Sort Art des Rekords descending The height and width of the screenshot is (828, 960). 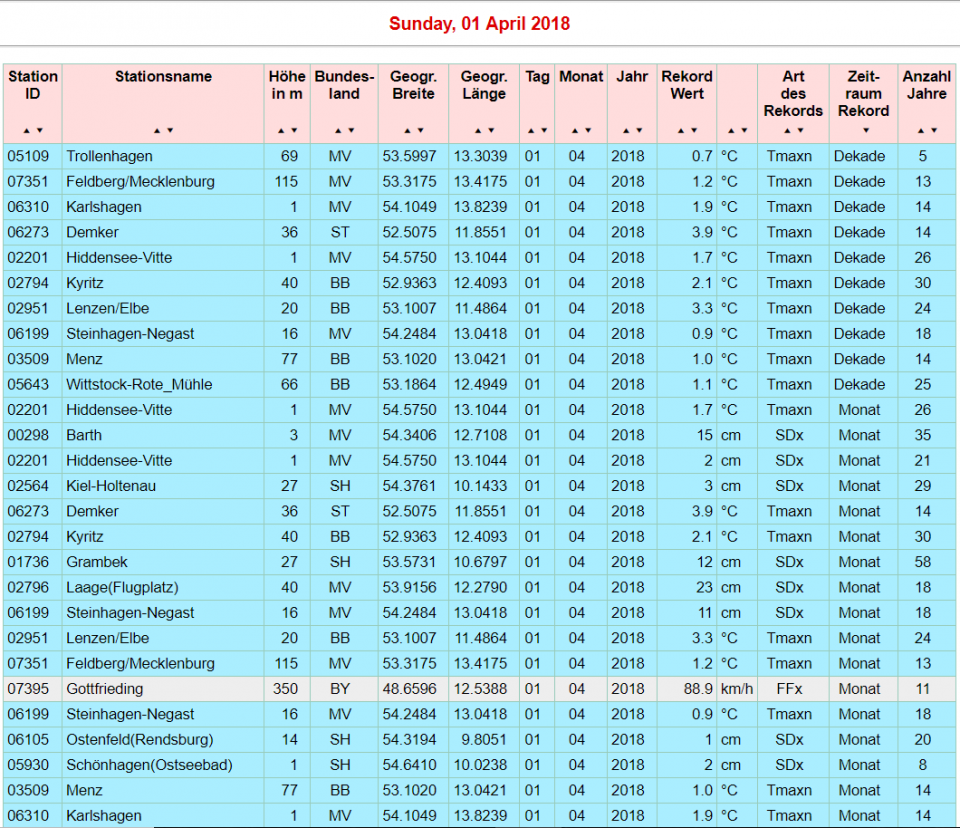point(799,130)
